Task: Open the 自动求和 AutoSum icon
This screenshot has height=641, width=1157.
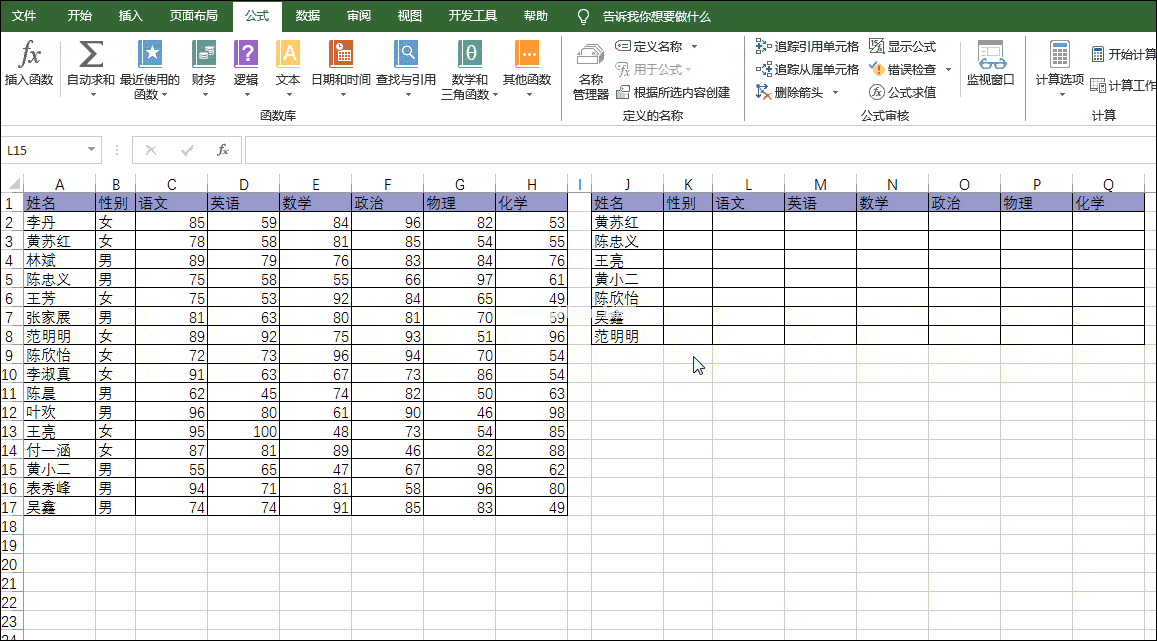Action: 91,56
